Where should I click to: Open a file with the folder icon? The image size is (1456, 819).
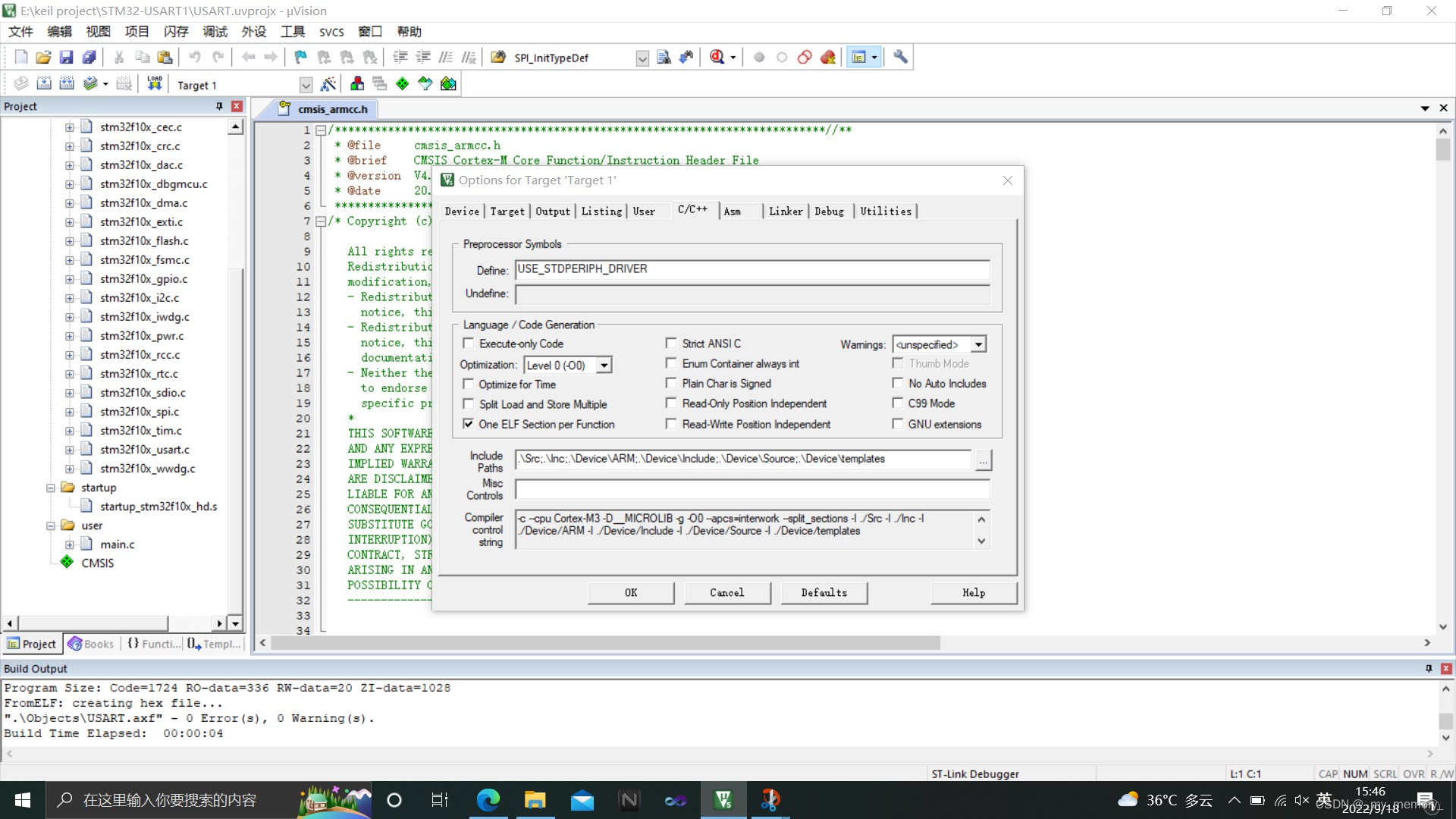(43, 58)
